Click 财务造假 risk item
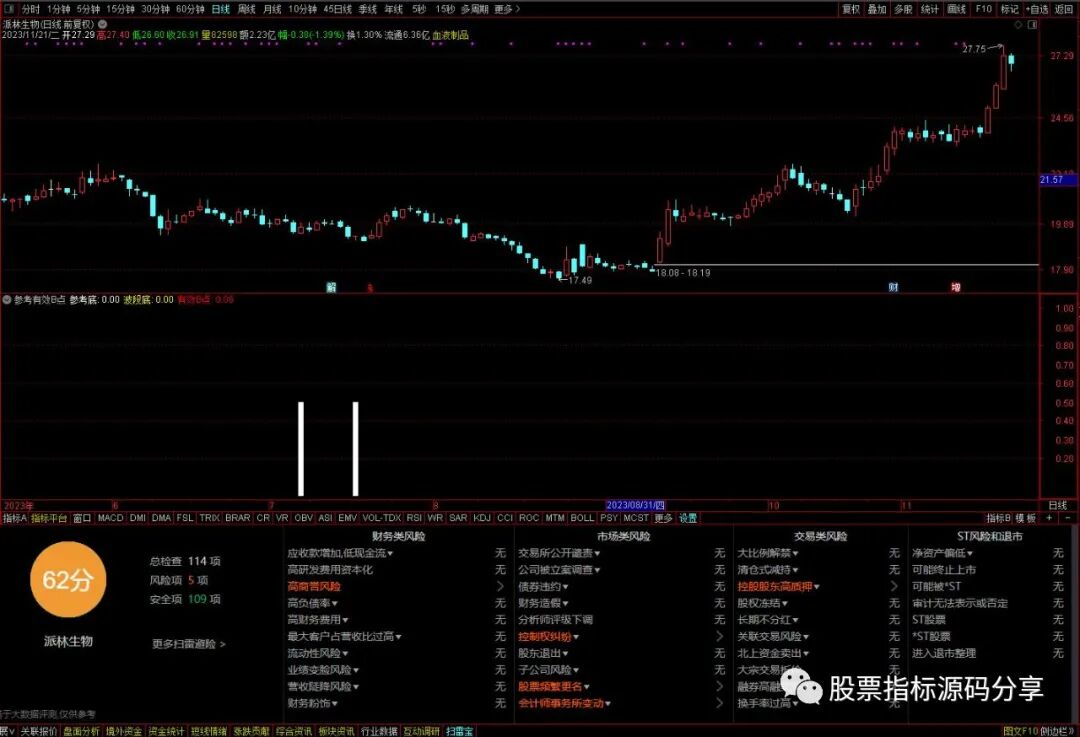 click(543, 603)
